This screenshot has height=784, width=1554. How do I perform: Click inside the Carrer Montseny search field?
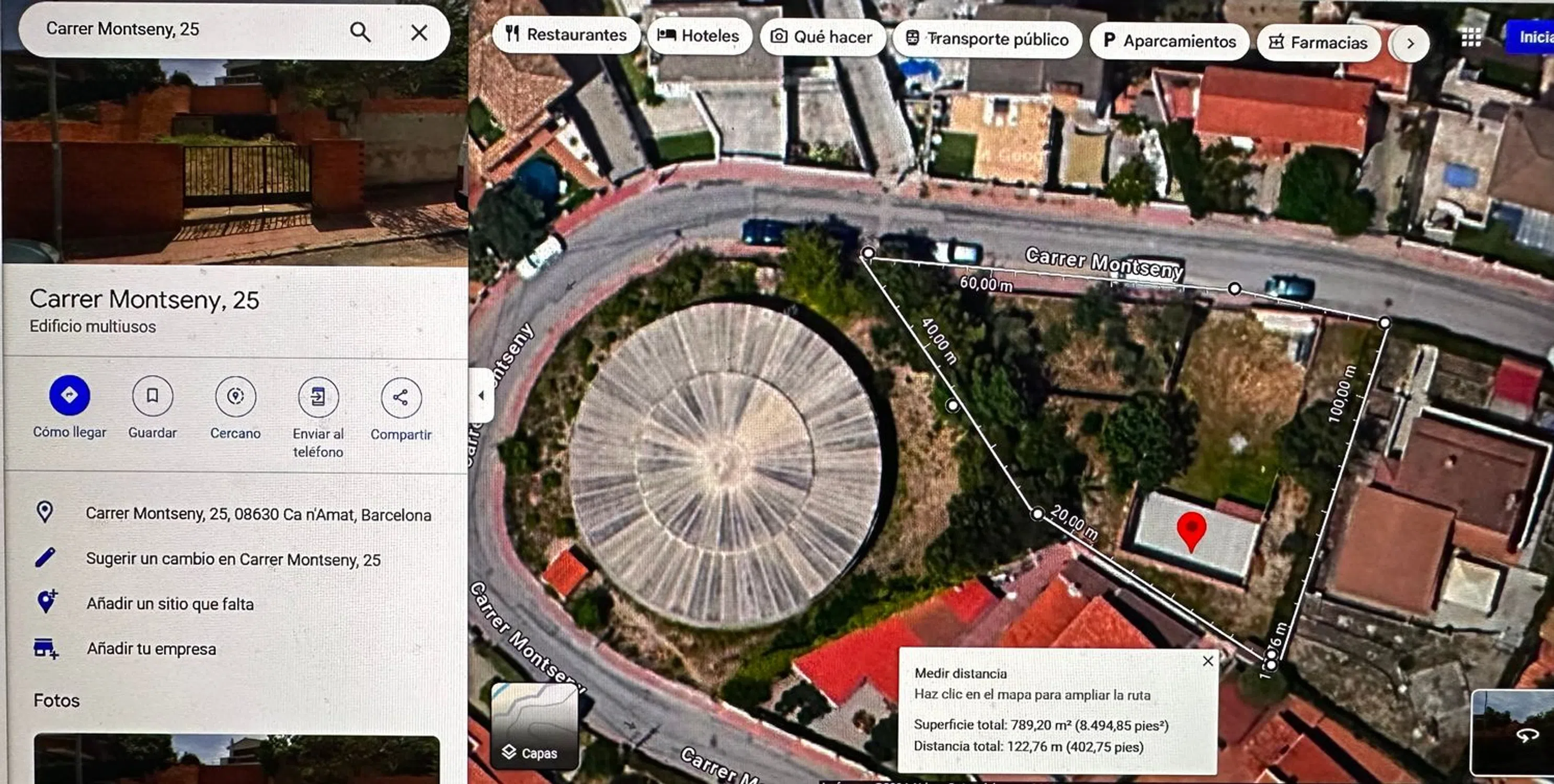tap(181, 30)
